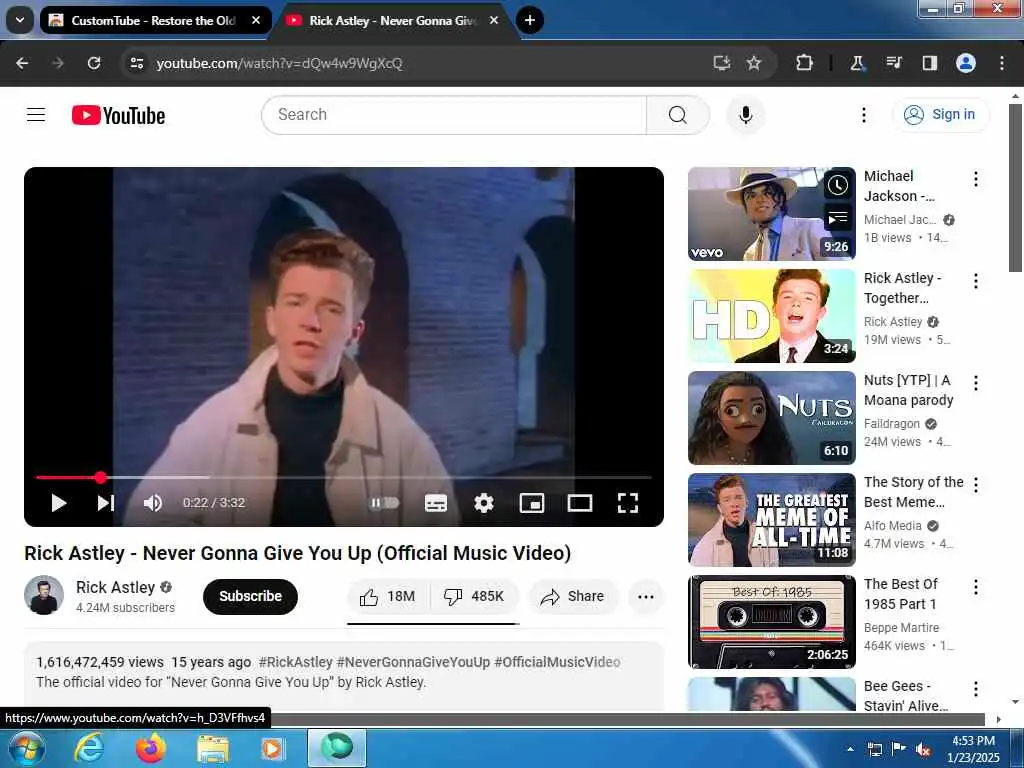Open the Michael Jackson video thumbnail
This screenshot has width=1024, height=768.
771,214
